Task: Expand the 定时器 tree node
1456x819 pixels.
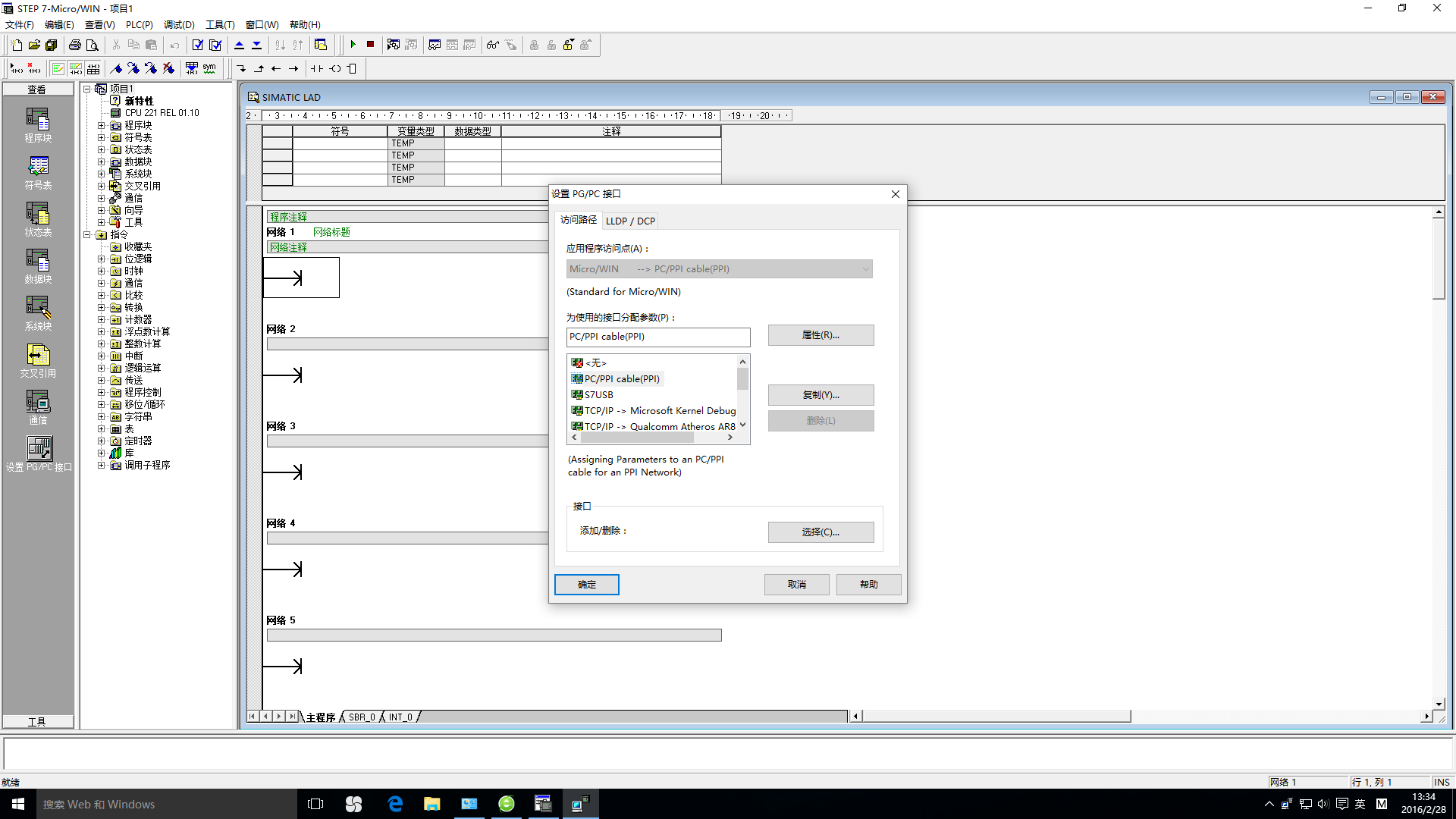Action: (102, 441)
